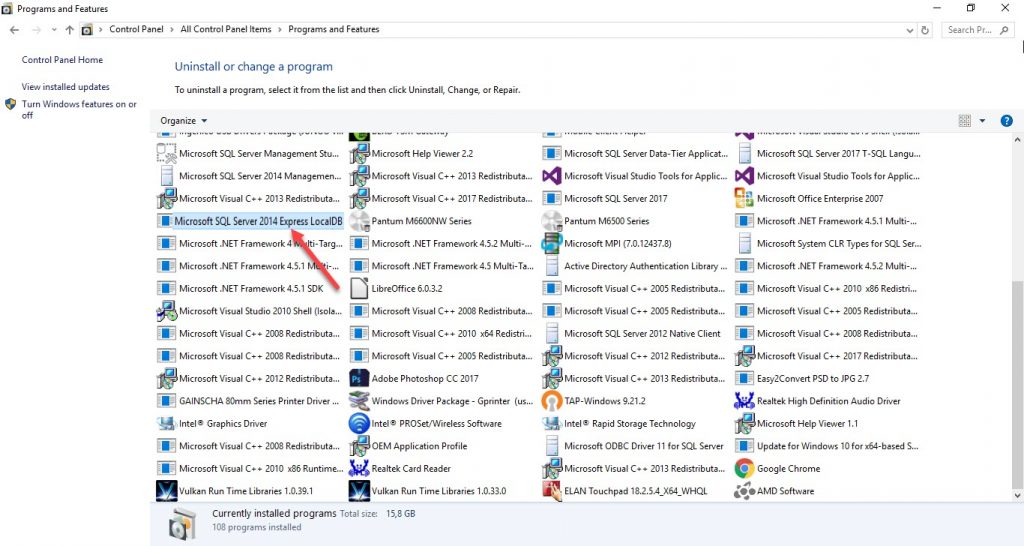Click the Adobe Photoshop CC 2017 icon

pos(359,378)
